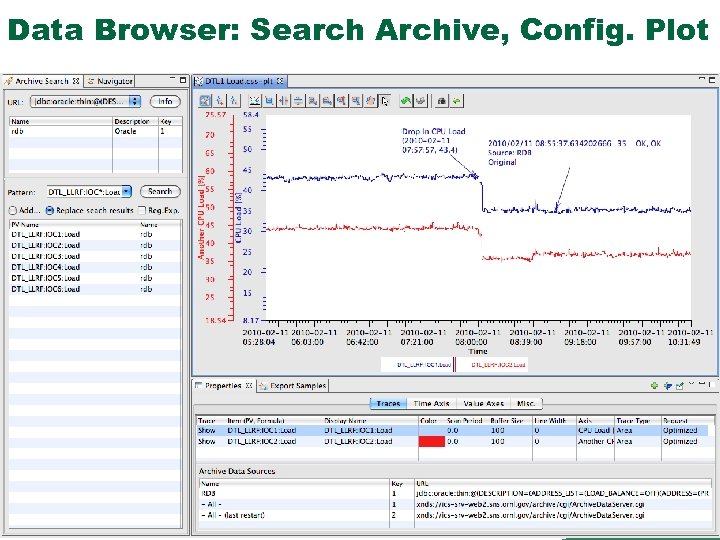Image resolution: width=720 pixels, height=540 pixels.
Task: Select the Properties view tab
Action: [x=224, y=386]
